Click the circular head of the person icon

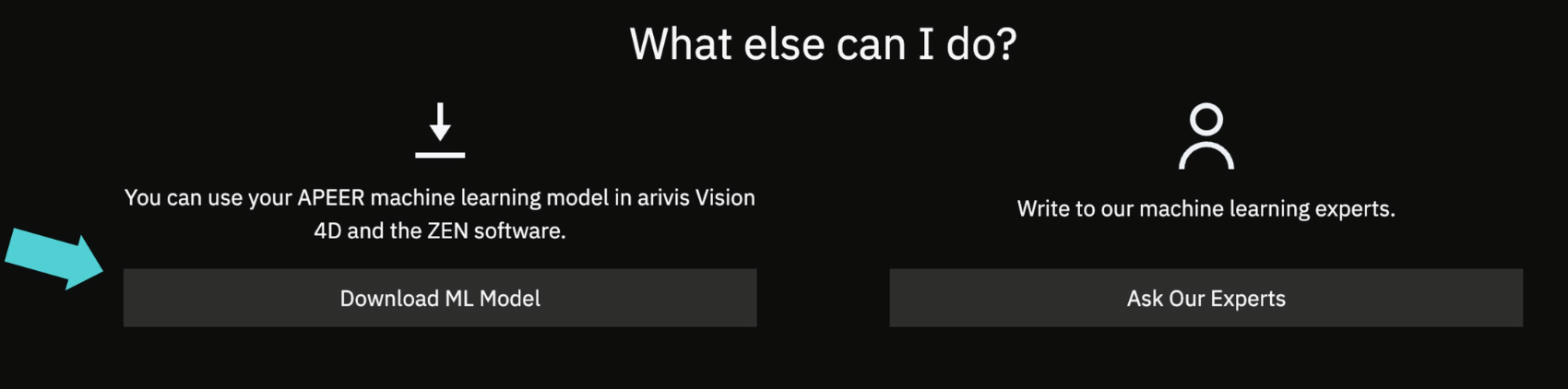1206,119
